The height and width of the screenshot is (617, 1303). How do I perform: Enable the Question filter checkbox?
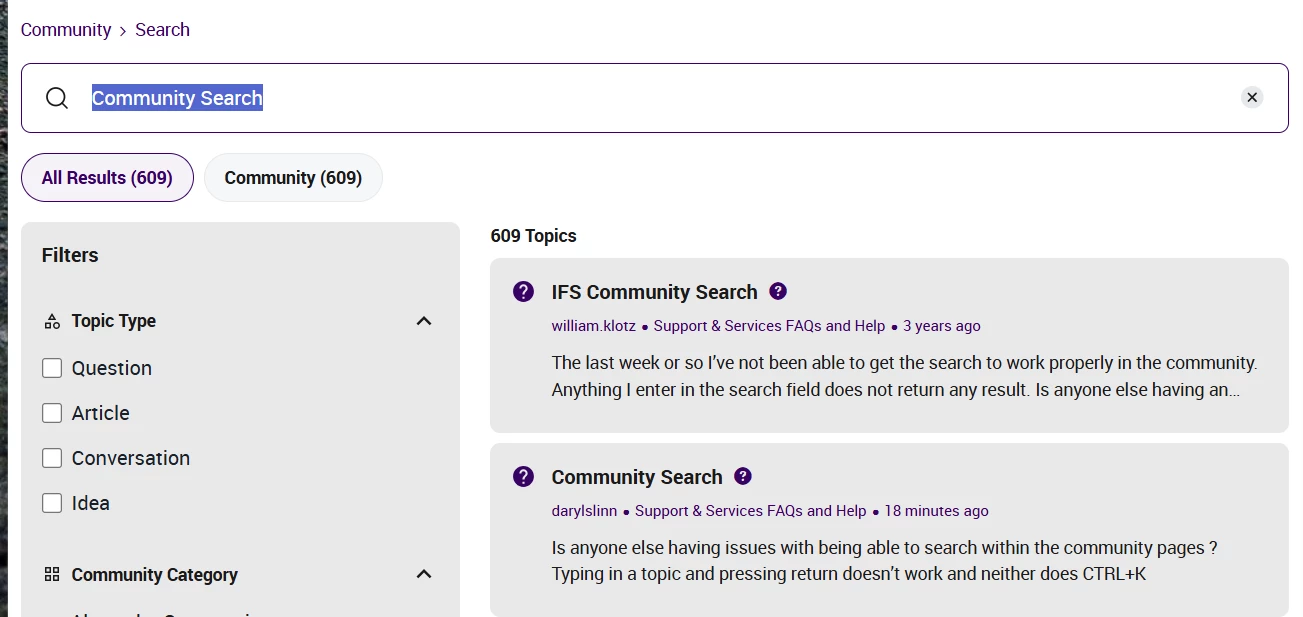(52, 368)
